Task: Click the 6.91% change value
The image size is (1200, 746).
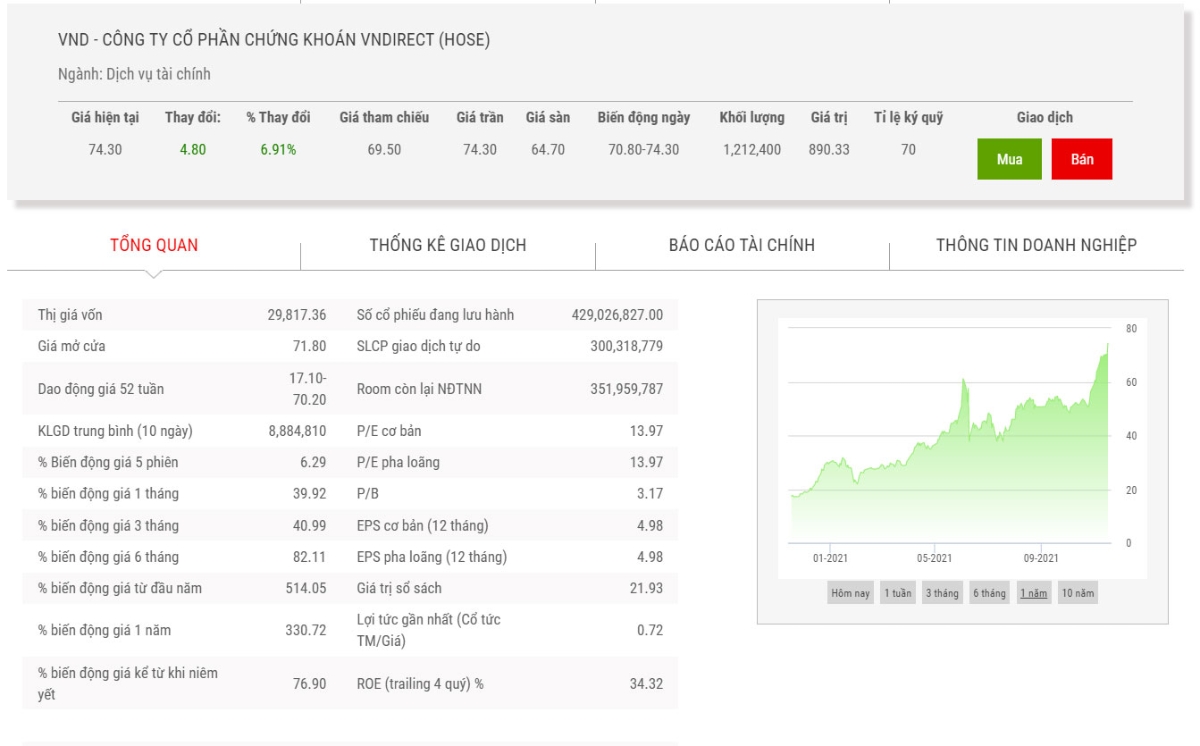Action: click(x=278, y=150)
